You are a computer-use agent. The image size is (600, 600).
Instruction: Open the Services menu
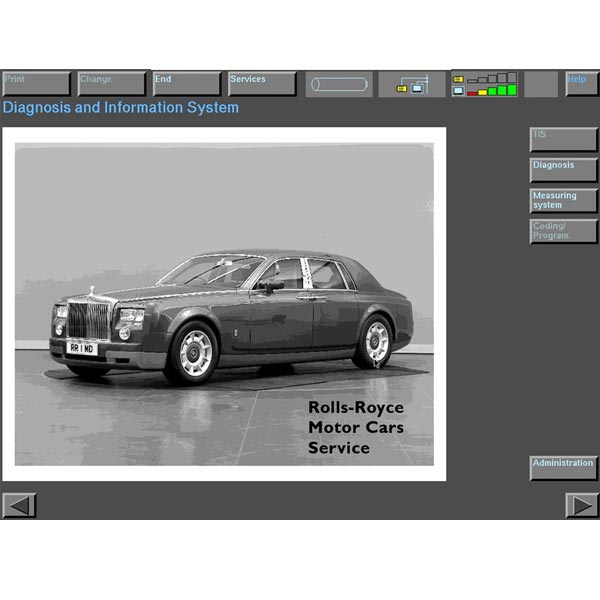click(262, 83)
